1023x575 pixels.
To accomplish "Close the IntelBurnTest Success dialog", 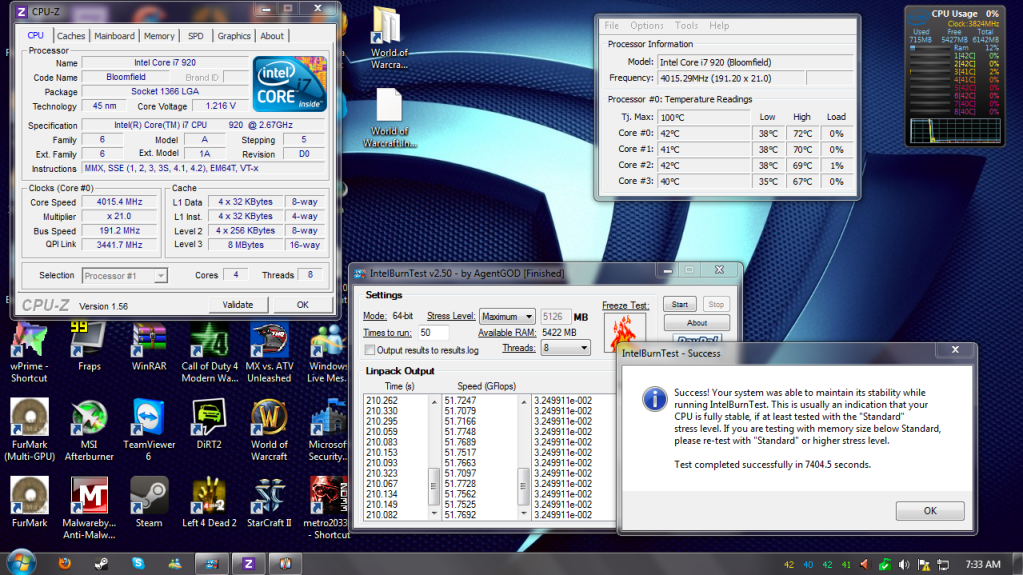I will 955,350.
